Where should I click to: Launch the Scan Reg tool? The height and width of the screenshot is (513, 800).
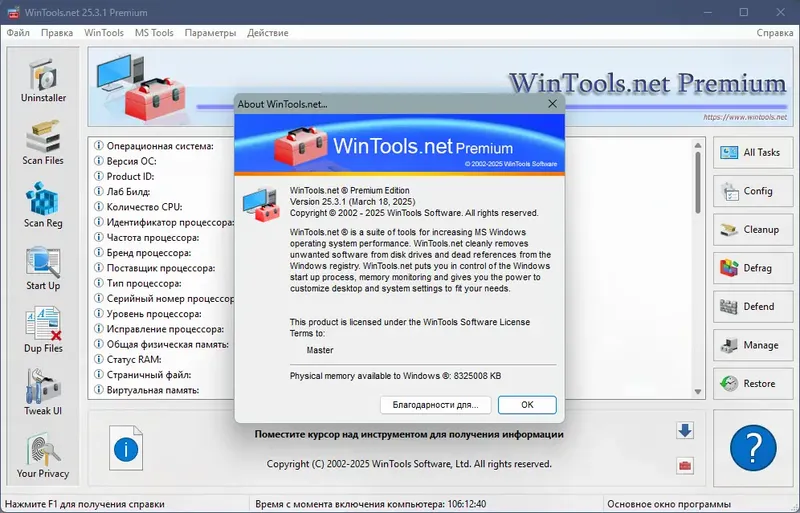pos(43,205)
